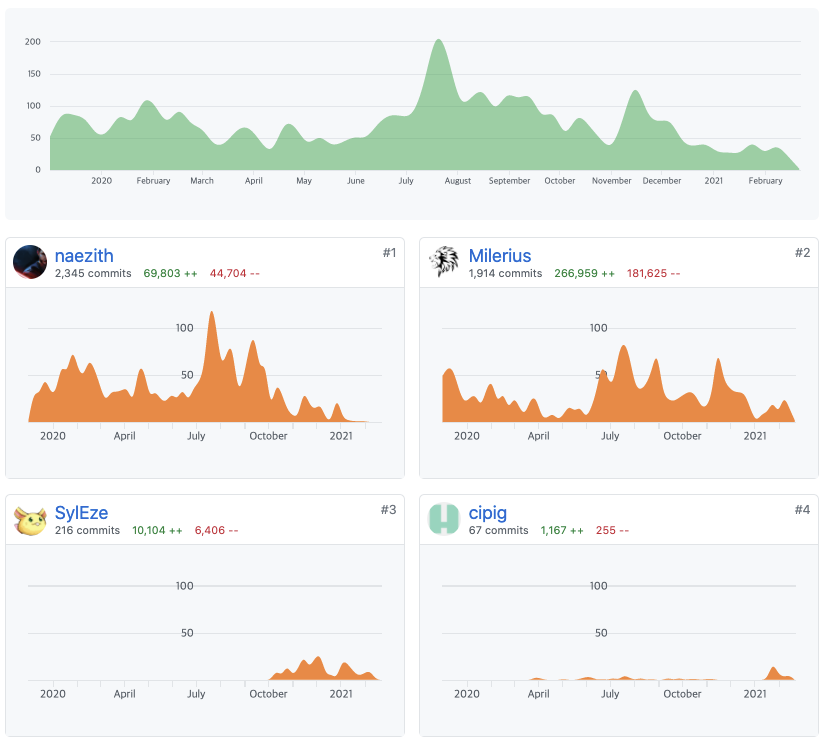Image resolution: width=823 pixels, height=743 pixels.
Task: Click the November label on the main chart
Action: [611, 181]
